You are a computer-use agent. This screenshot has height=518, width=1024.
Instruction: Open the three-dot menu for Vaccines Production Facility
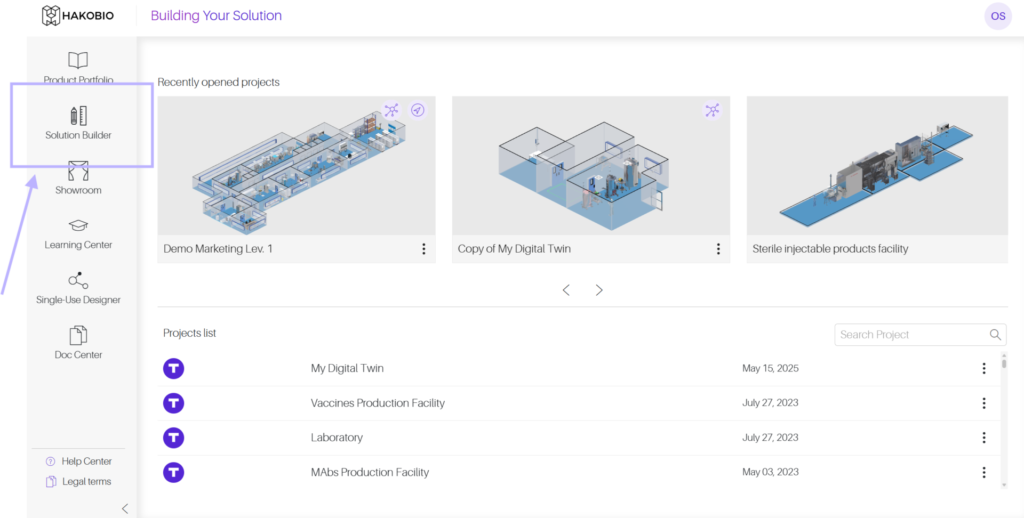(x=983, y=403)
